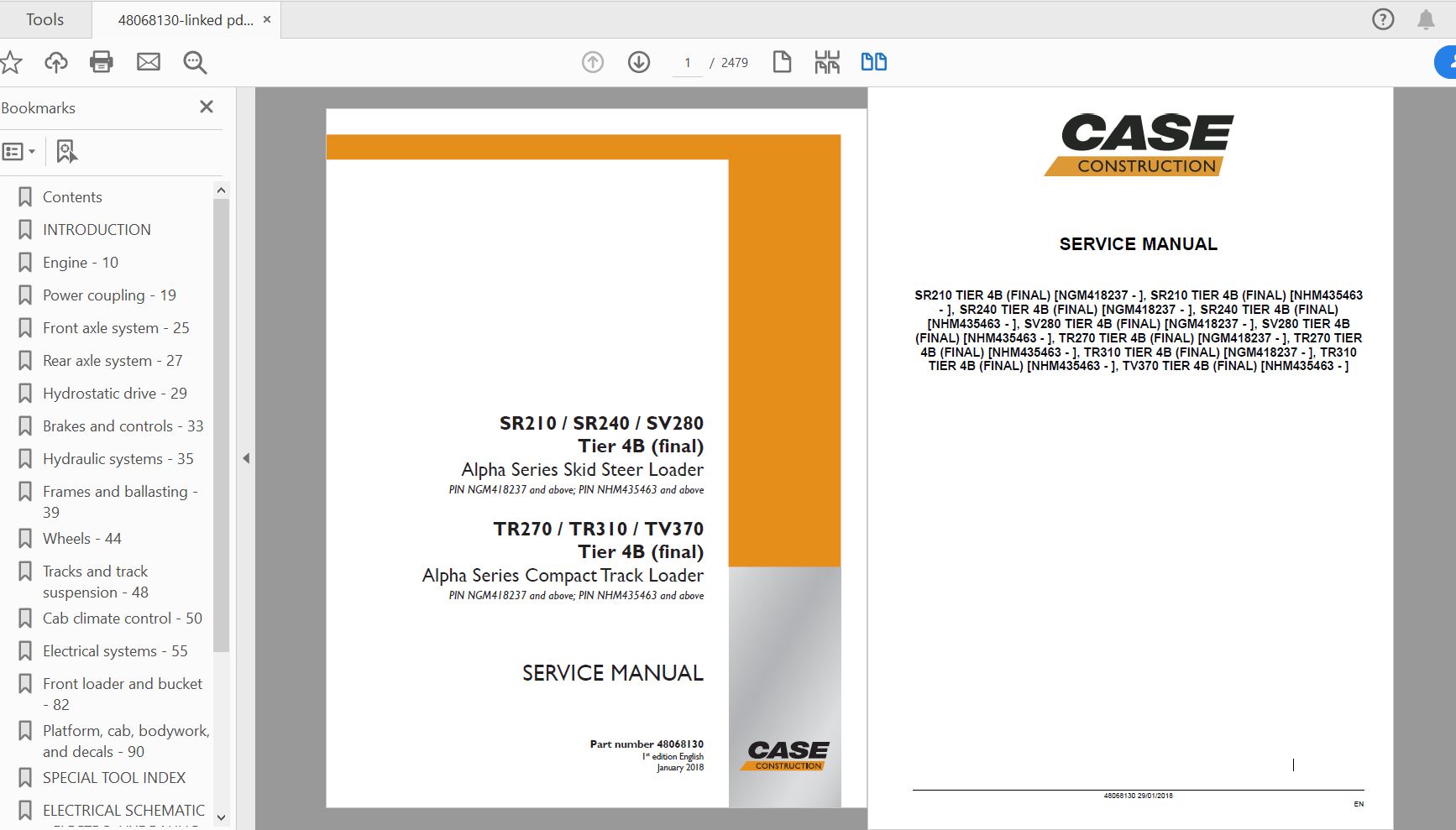The image size is (1456, 830).
Task: Click bookmark icon beside Electrical systems - 55
Action: [x=25, y=651]
